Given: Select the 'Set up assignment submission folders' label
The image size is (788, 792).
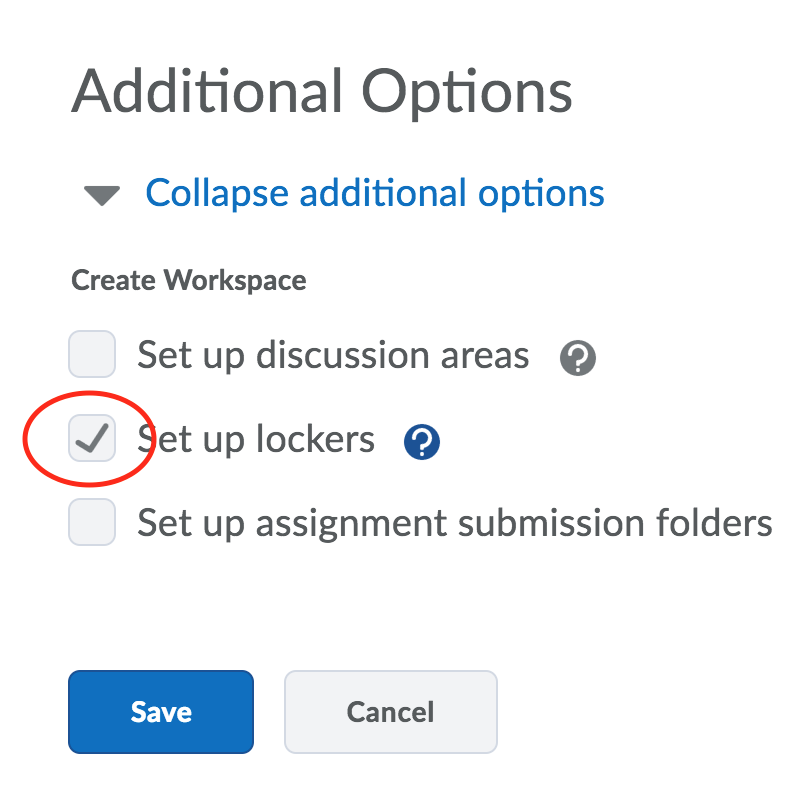Looking at the screenshot, I should (455, 522).
